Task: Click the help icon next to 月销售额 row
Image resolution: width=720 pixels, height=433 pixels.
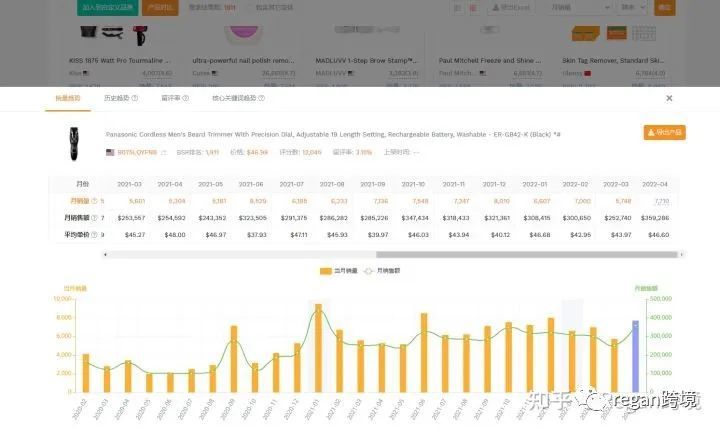Action: click(x=94, y=218)
